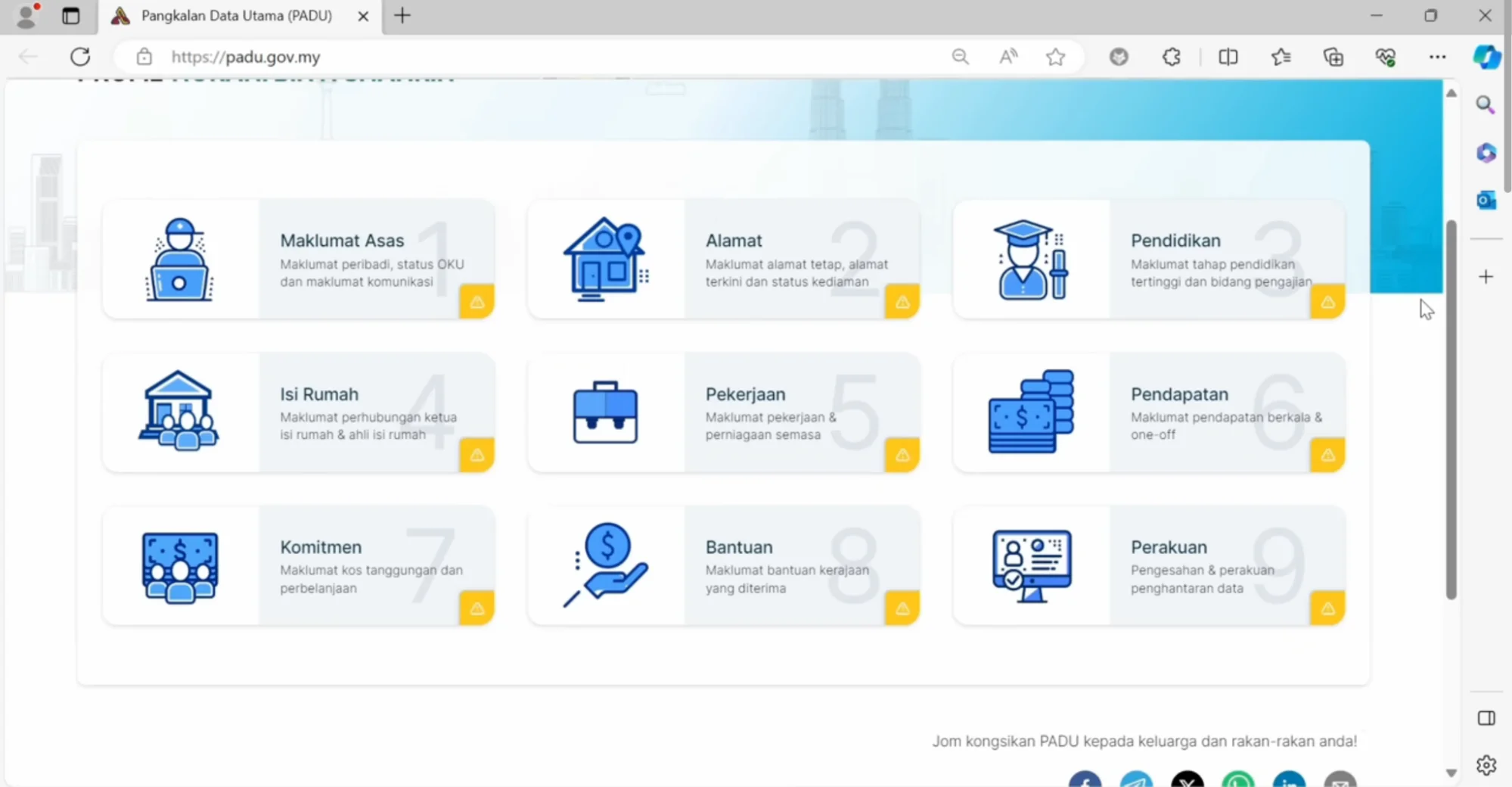Click warning badge on Pendapatan card
The width and height of the screenshot is (1512, 787).
[1327, 455]
